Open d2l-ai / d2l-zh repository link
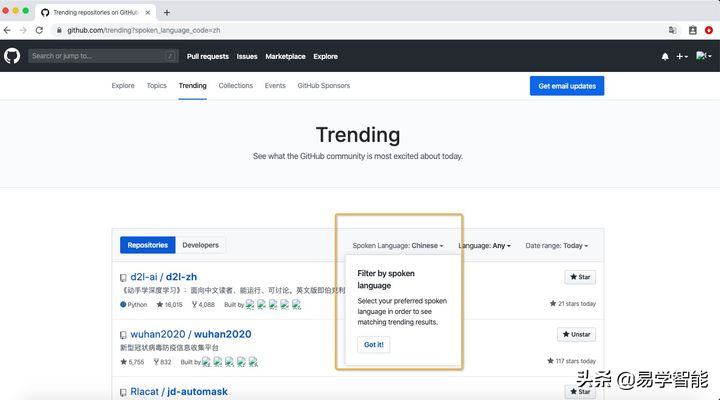This screenshot has width=720, height=400. pyautogui.click(x=163, y=277)
